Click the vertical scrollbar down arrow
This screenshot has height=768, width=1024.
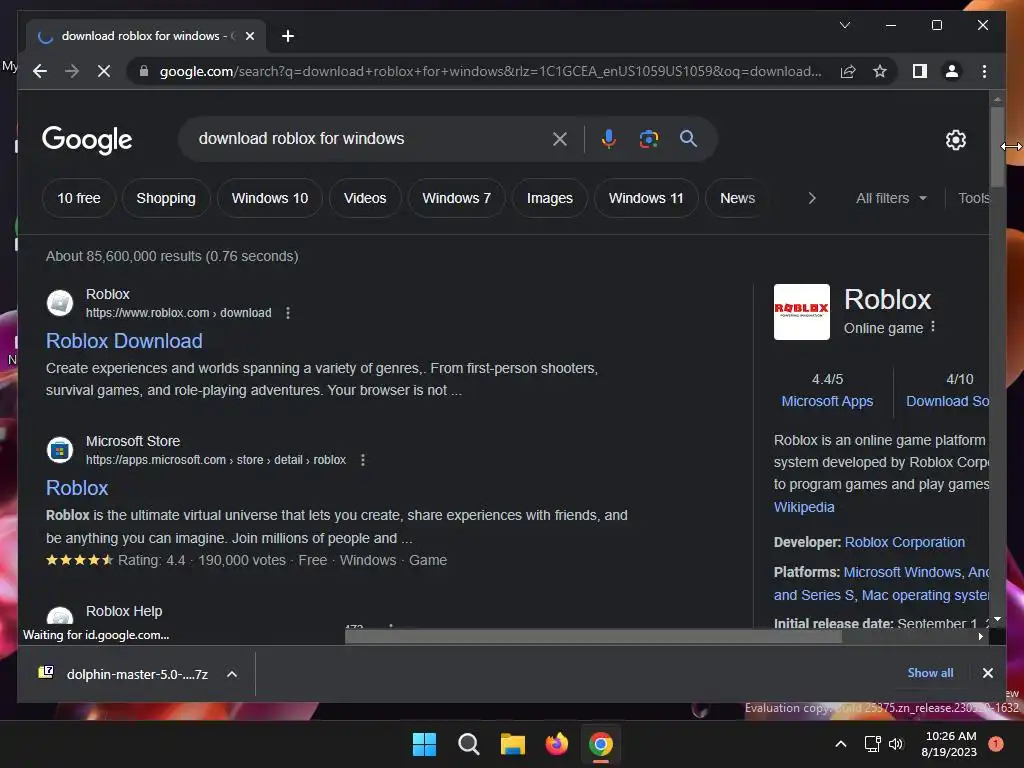tap(997, 619)
